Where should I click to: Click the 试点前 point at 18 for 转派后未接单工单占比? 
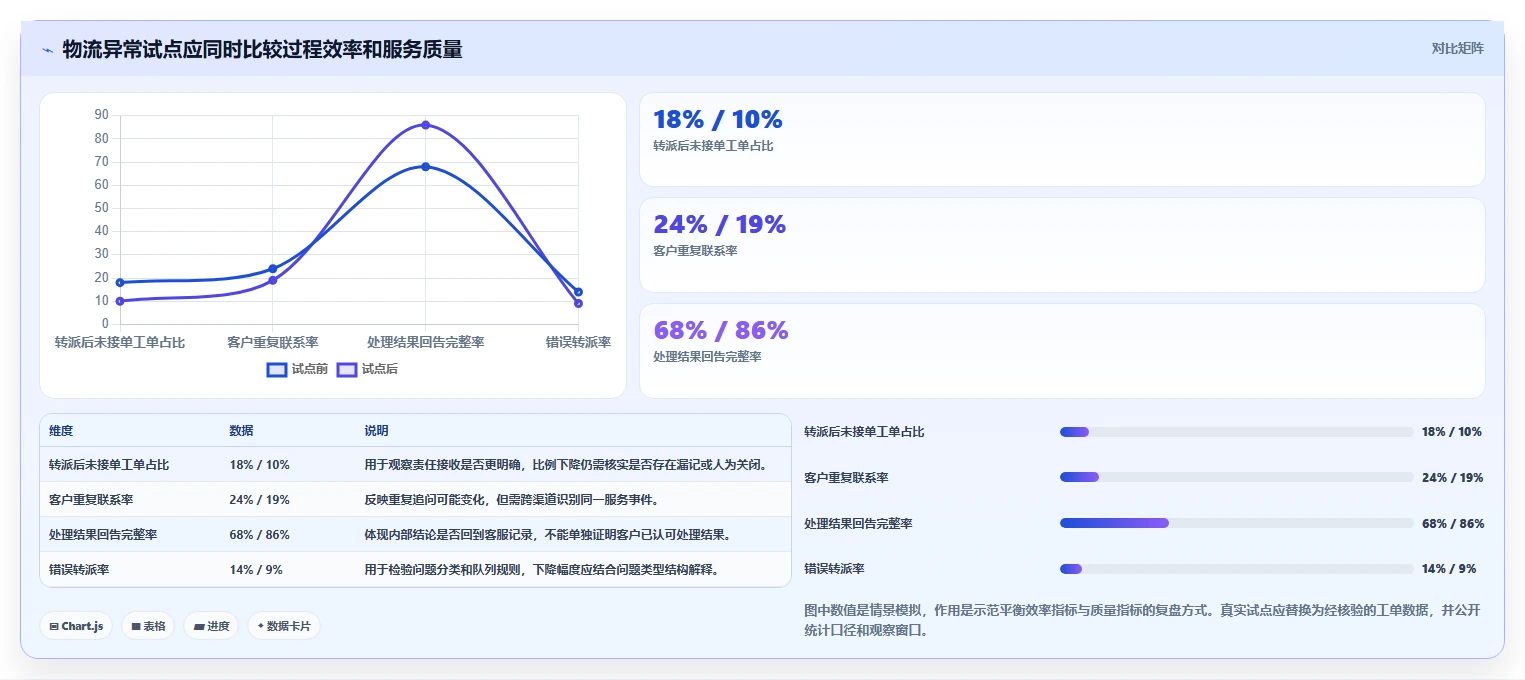120,282
